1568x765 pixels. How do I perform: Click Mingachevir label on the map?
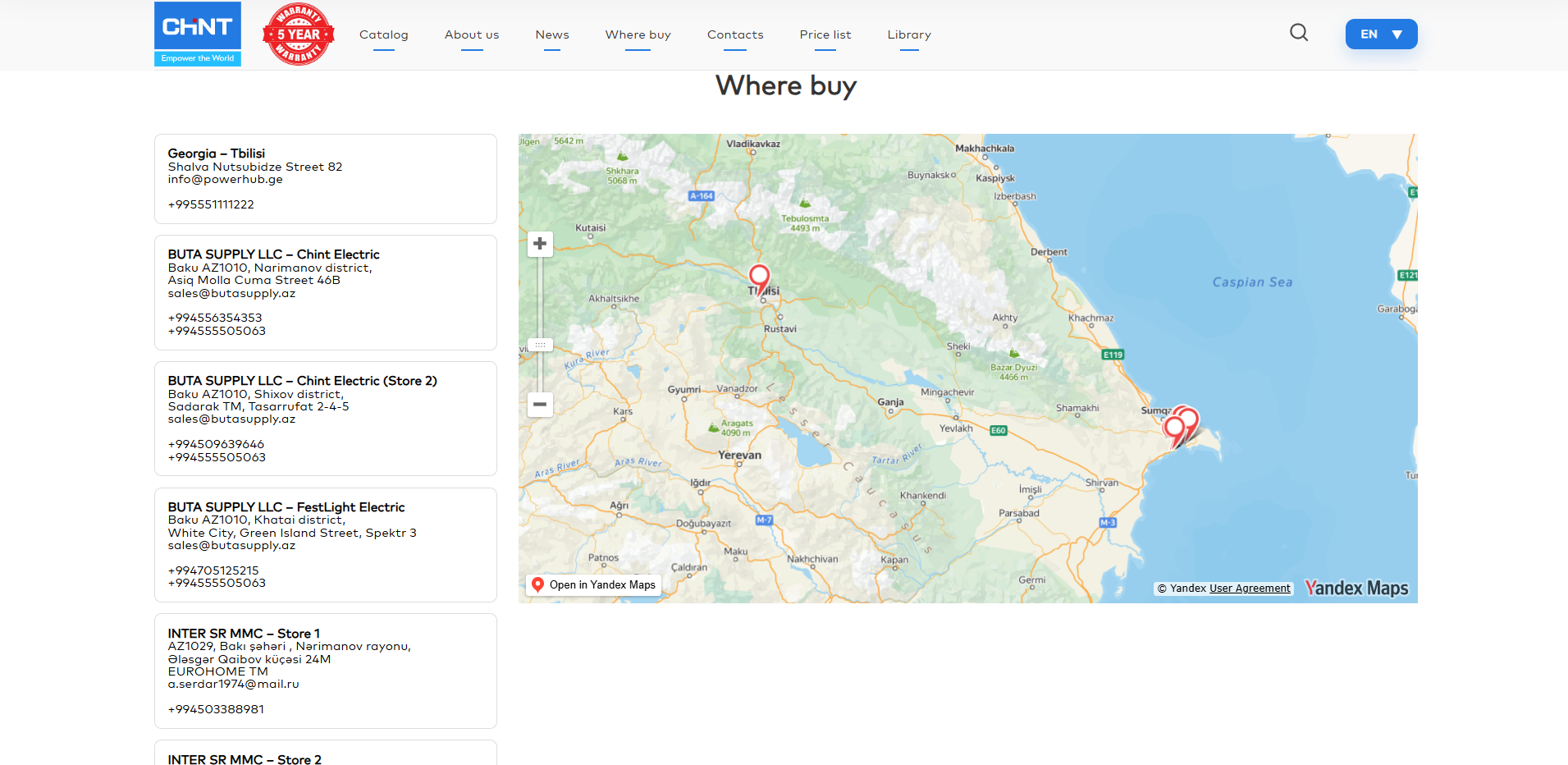(948, 392)
